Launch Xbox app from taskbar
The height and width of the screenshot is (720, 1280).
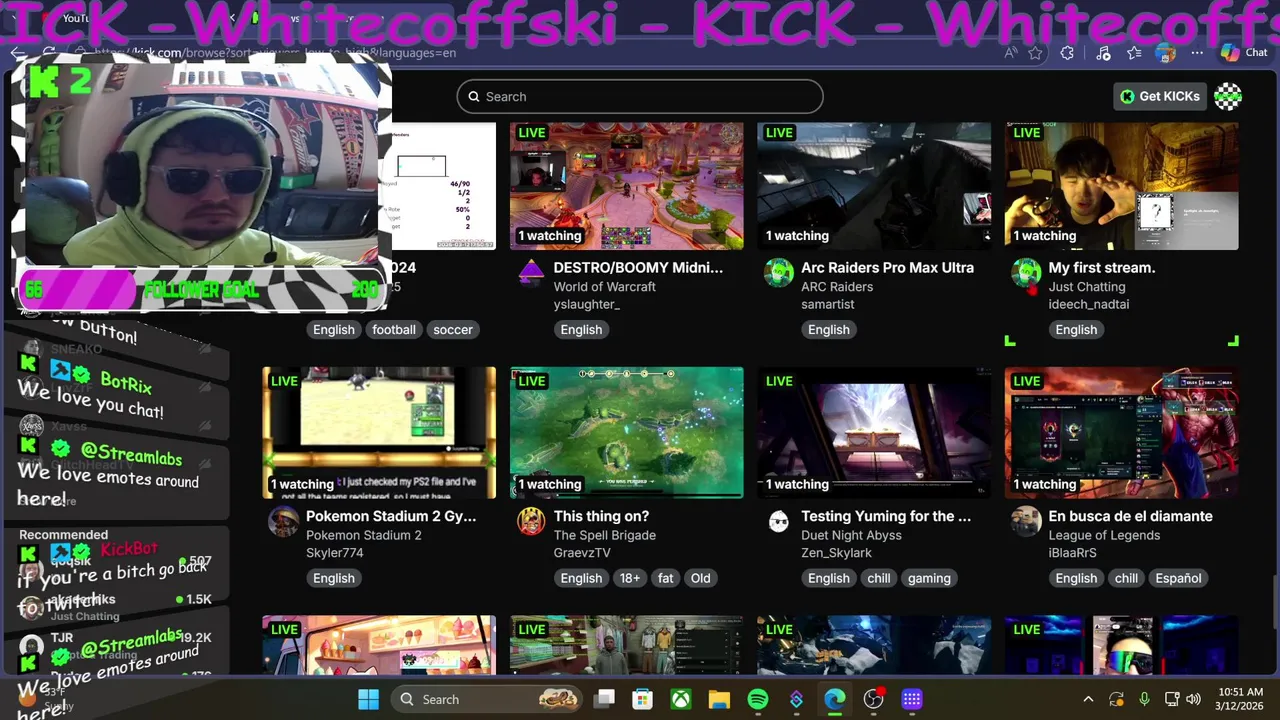pos(681,699)
